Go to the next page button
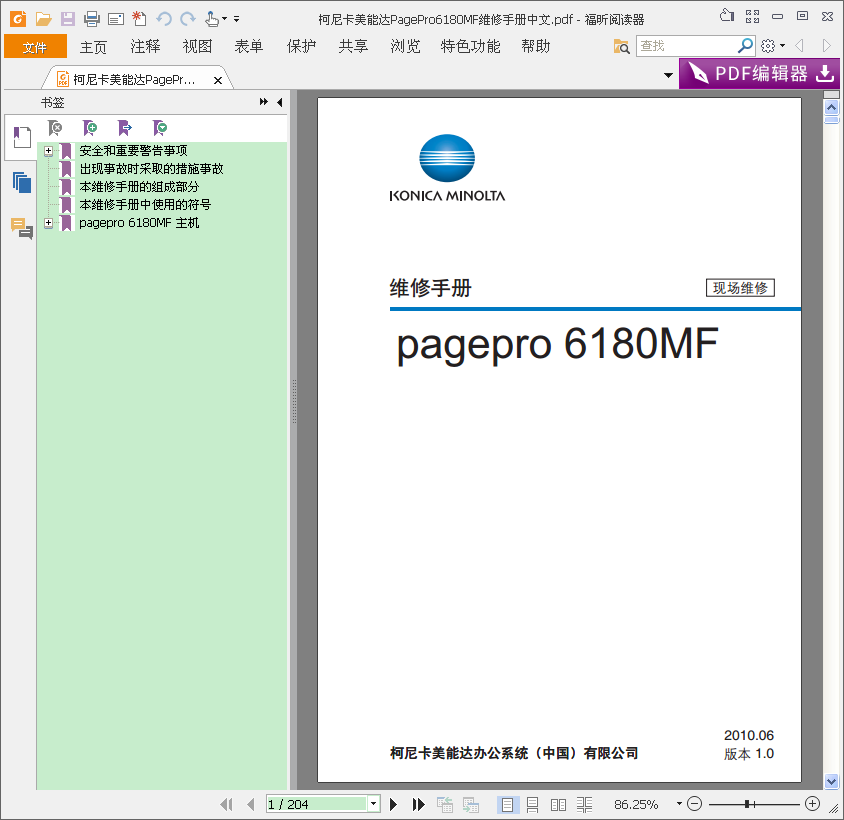844x820 pixels. pyautogui.click(x=393, y=804)
